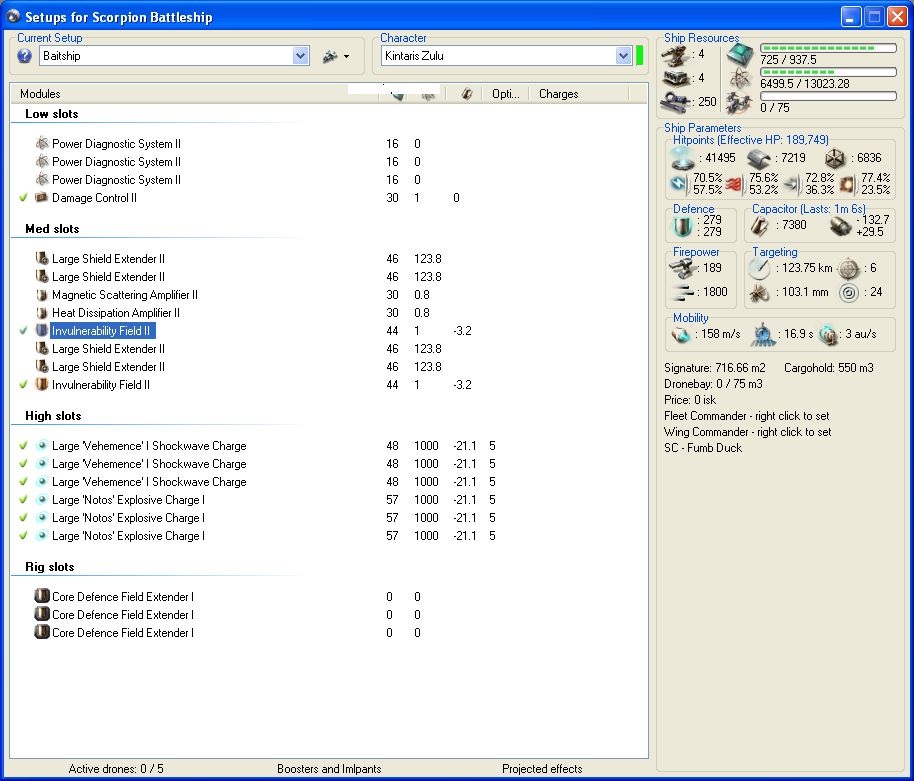The width and height of the screenshot is (914, 781).
Task: Click the sensor strength icon showing 24
Action: 849,293
